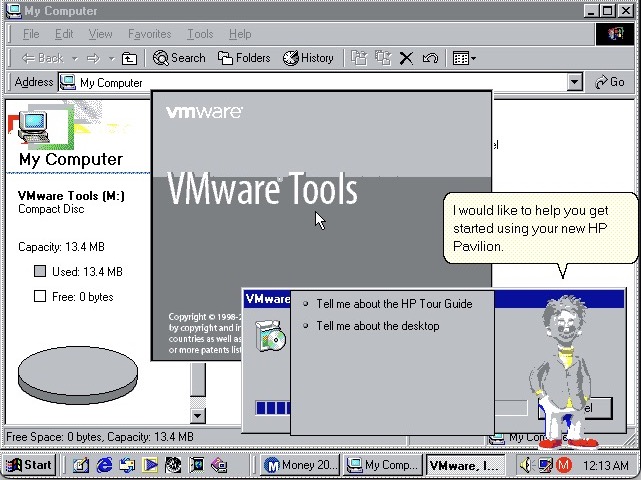The height and width of the screenshot is (480, 641).
Task: Expand the Back button history arrow
Action: [74, 58]
